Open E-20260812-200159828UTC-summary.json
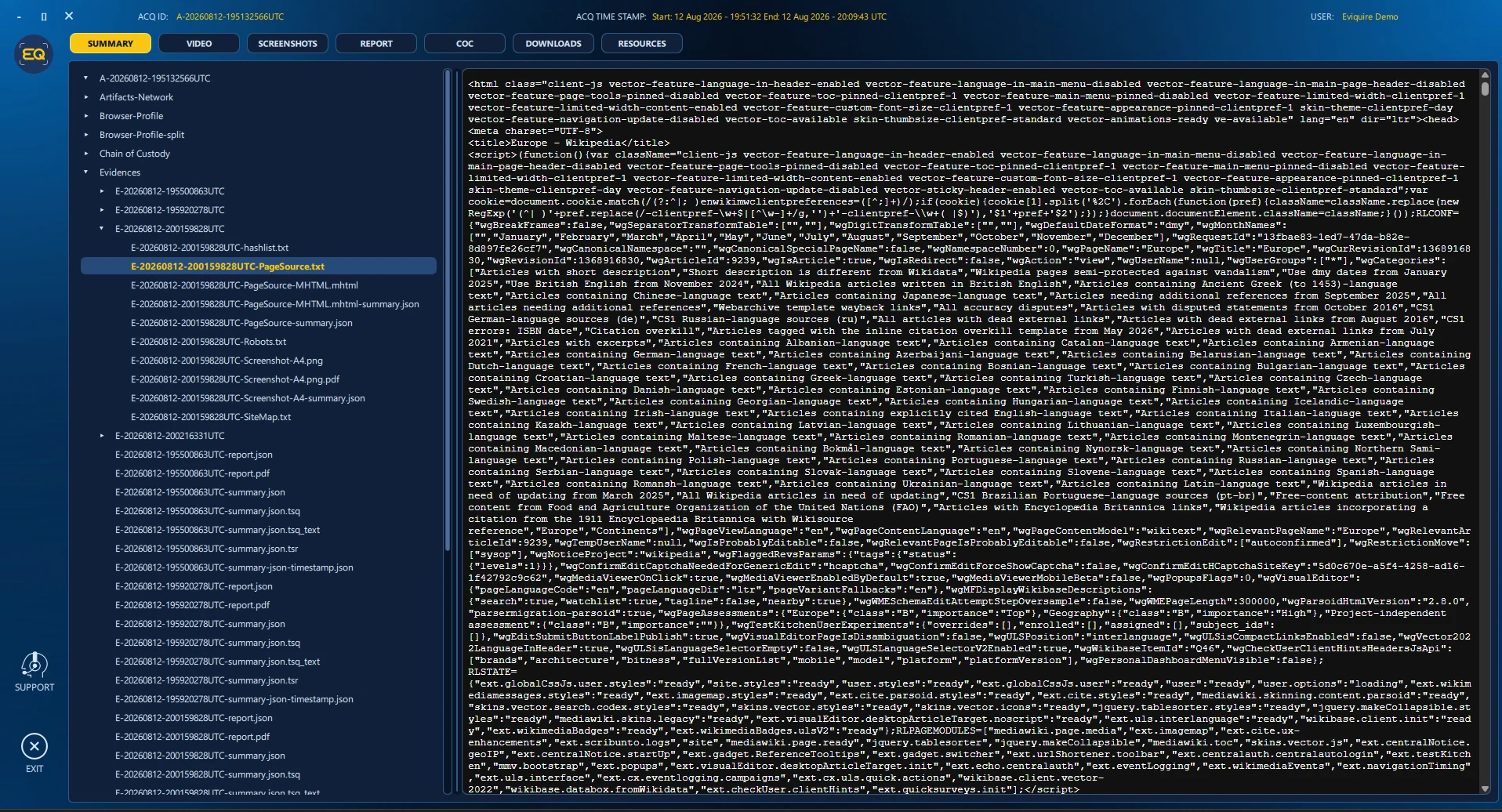Image resolution: width=1502 pixels, height=812 pixels. [x=200, y=756]
